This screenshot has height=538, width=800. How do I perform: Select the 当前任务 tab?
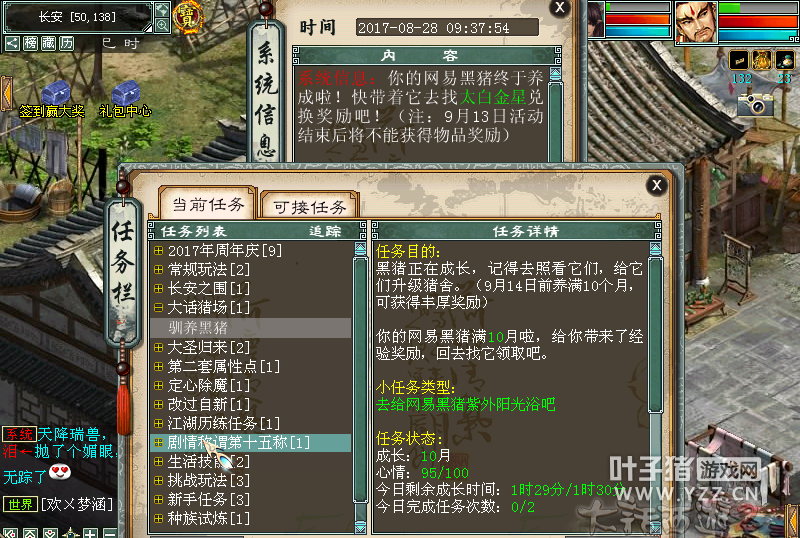click(x=208, y=204)
